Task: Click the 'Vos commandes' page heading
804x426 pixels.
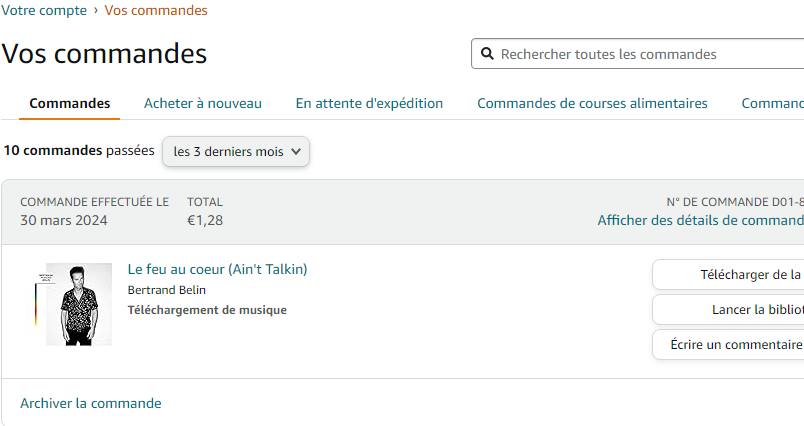Action: tap(105, 54)
